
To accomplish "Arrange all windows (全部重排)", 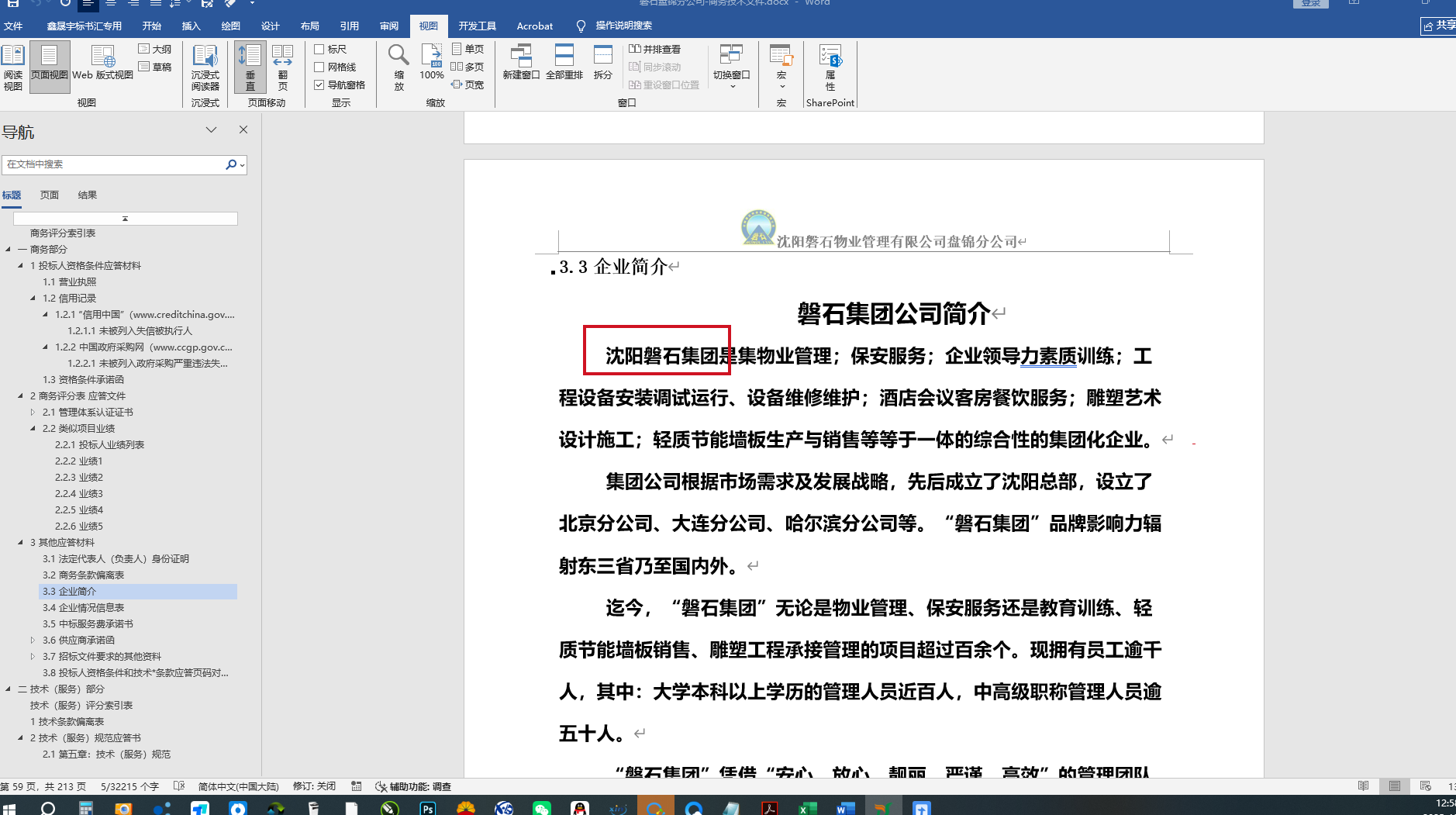I will (564, 62).
